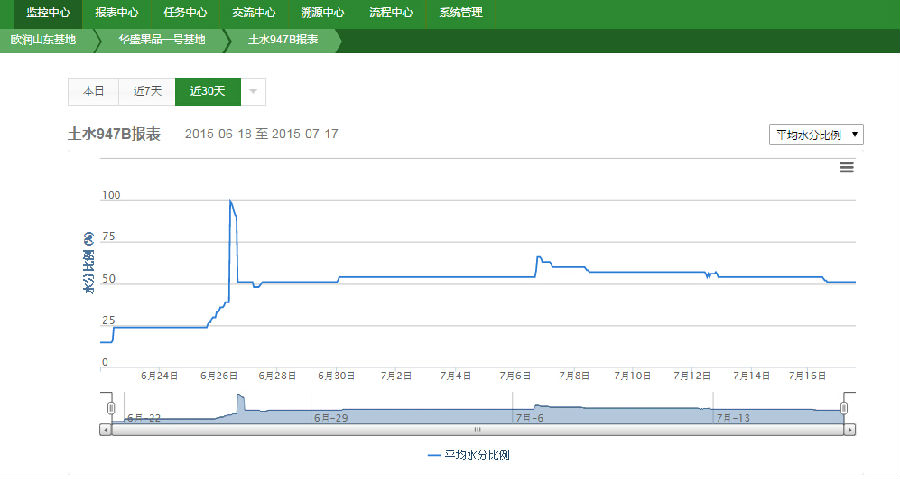Select the 近7天 time range

pyautogui.click(x=147, y=91)
